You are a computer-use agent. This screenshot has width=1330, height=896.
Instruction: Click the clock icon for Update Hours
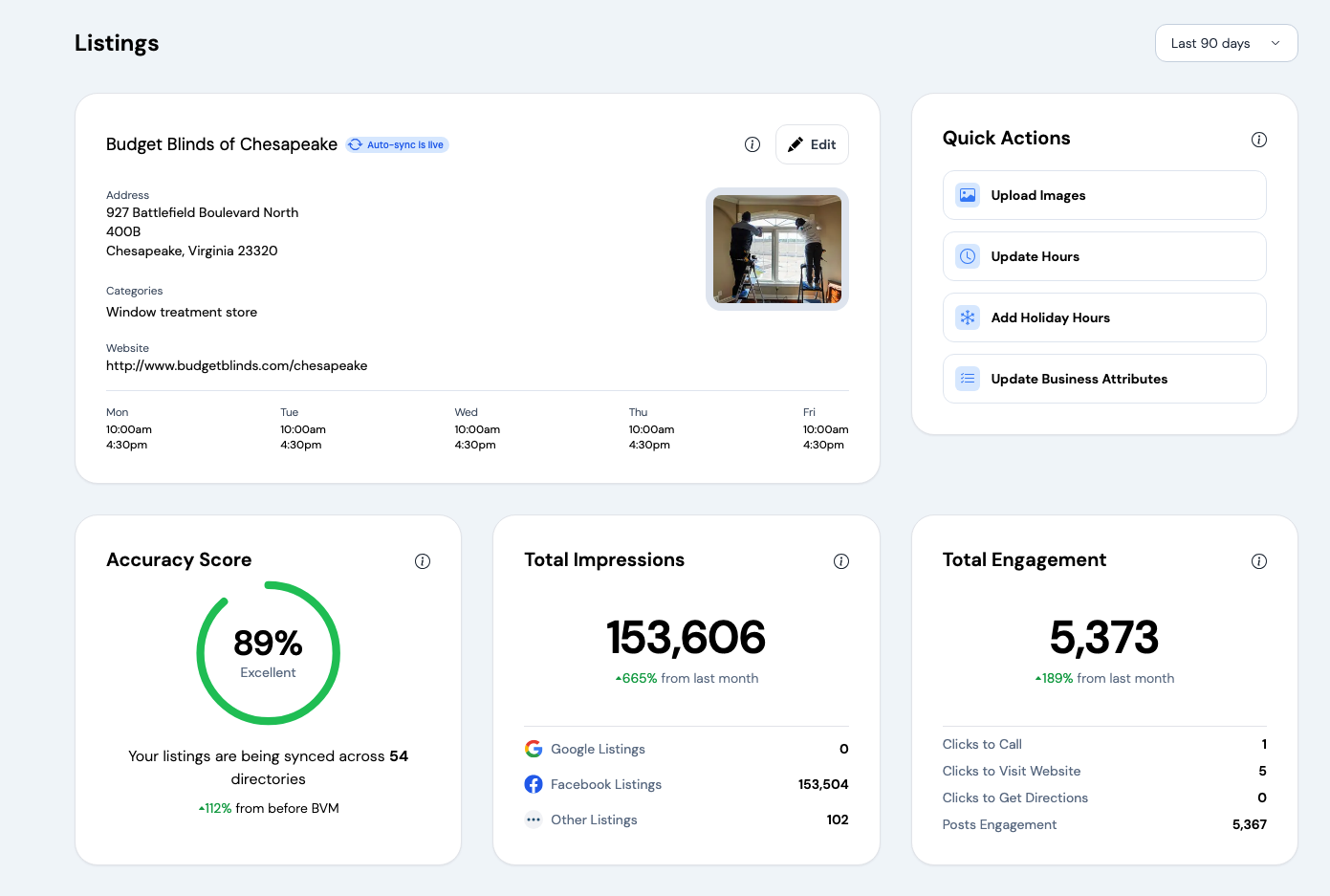click(968, 256)
